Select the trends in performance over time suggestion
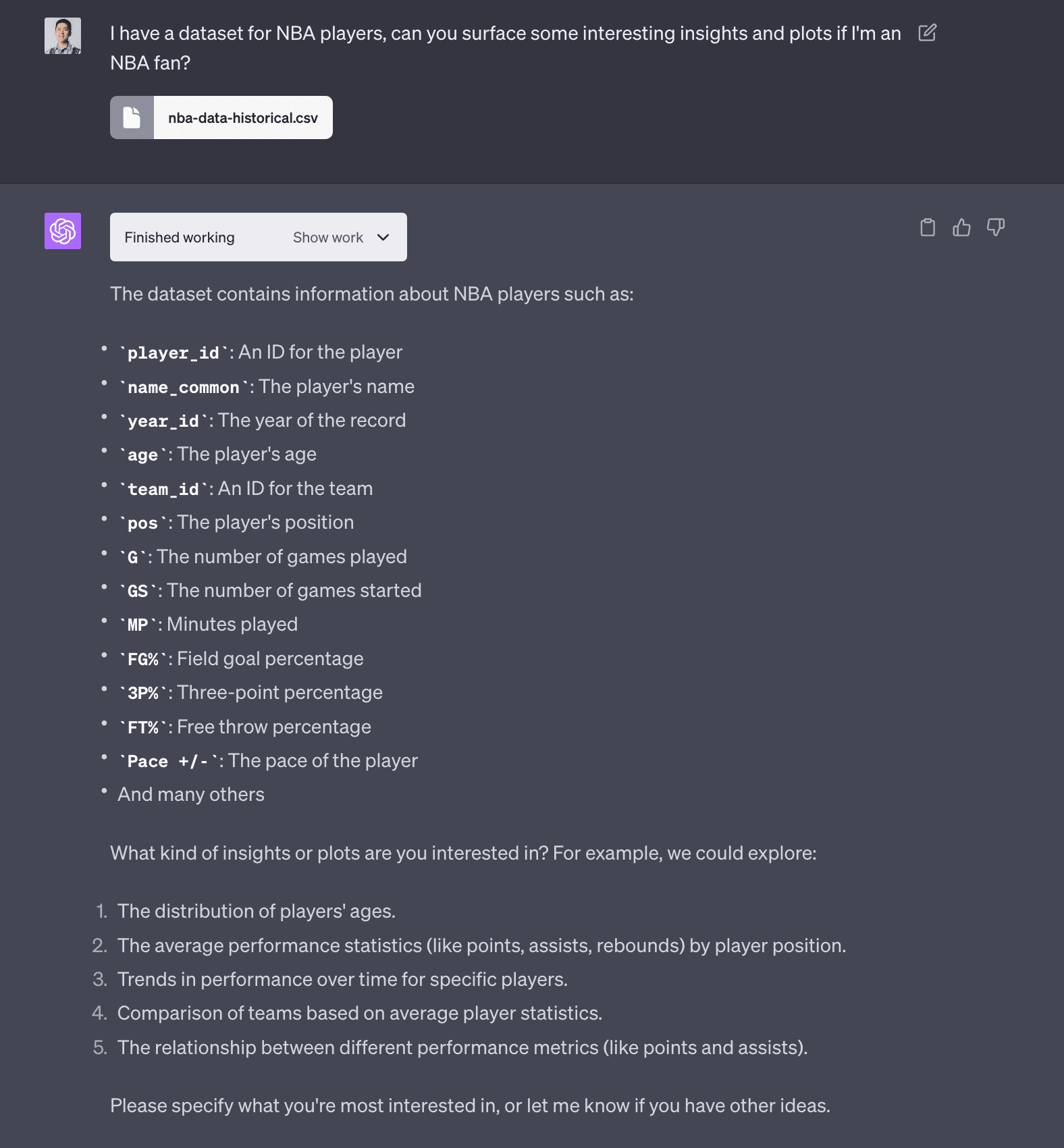Screen dimensions: 1064x1148 tap(342, 980)
